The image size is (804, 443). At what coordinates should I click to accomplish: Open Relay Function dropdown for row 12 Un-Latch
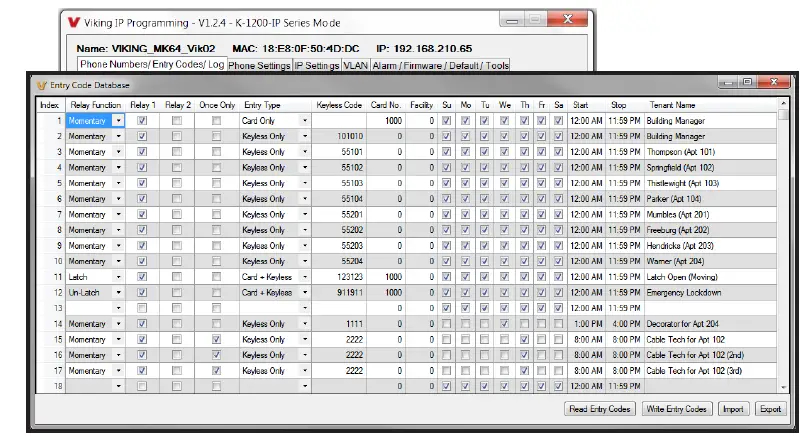pyautogui.click(x=118, y=293)
